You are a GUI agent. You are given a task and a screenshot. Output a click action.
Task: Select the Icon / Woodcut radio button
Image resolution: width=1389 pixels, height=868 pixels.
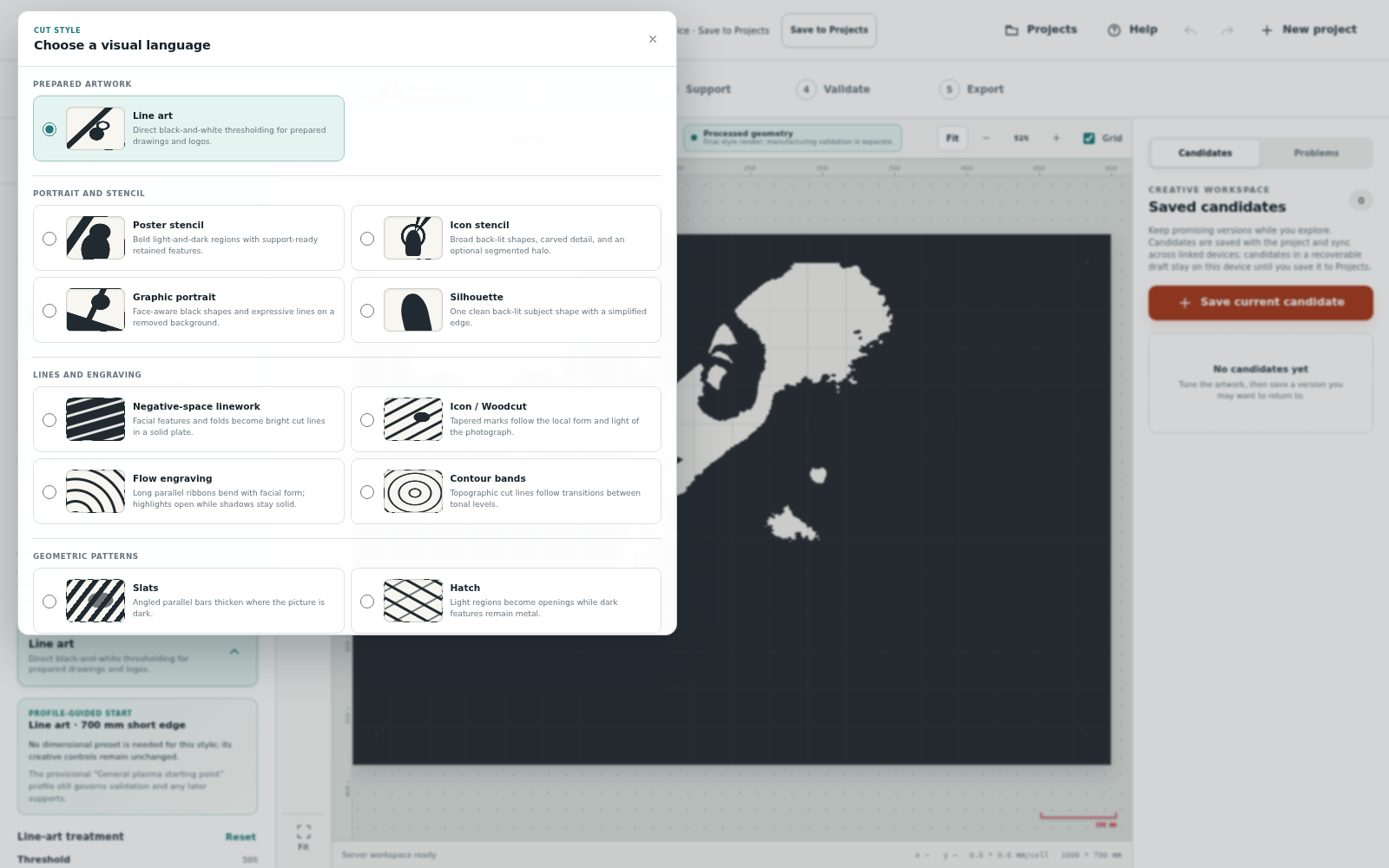367,420
